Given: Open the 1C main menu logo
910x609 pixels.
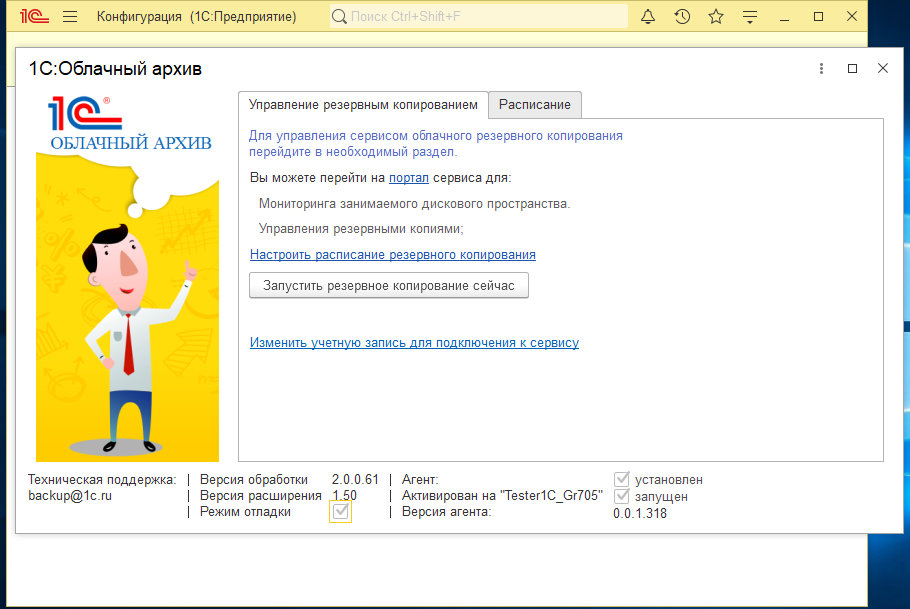Looking at the screenshot, I should (34, 16).
